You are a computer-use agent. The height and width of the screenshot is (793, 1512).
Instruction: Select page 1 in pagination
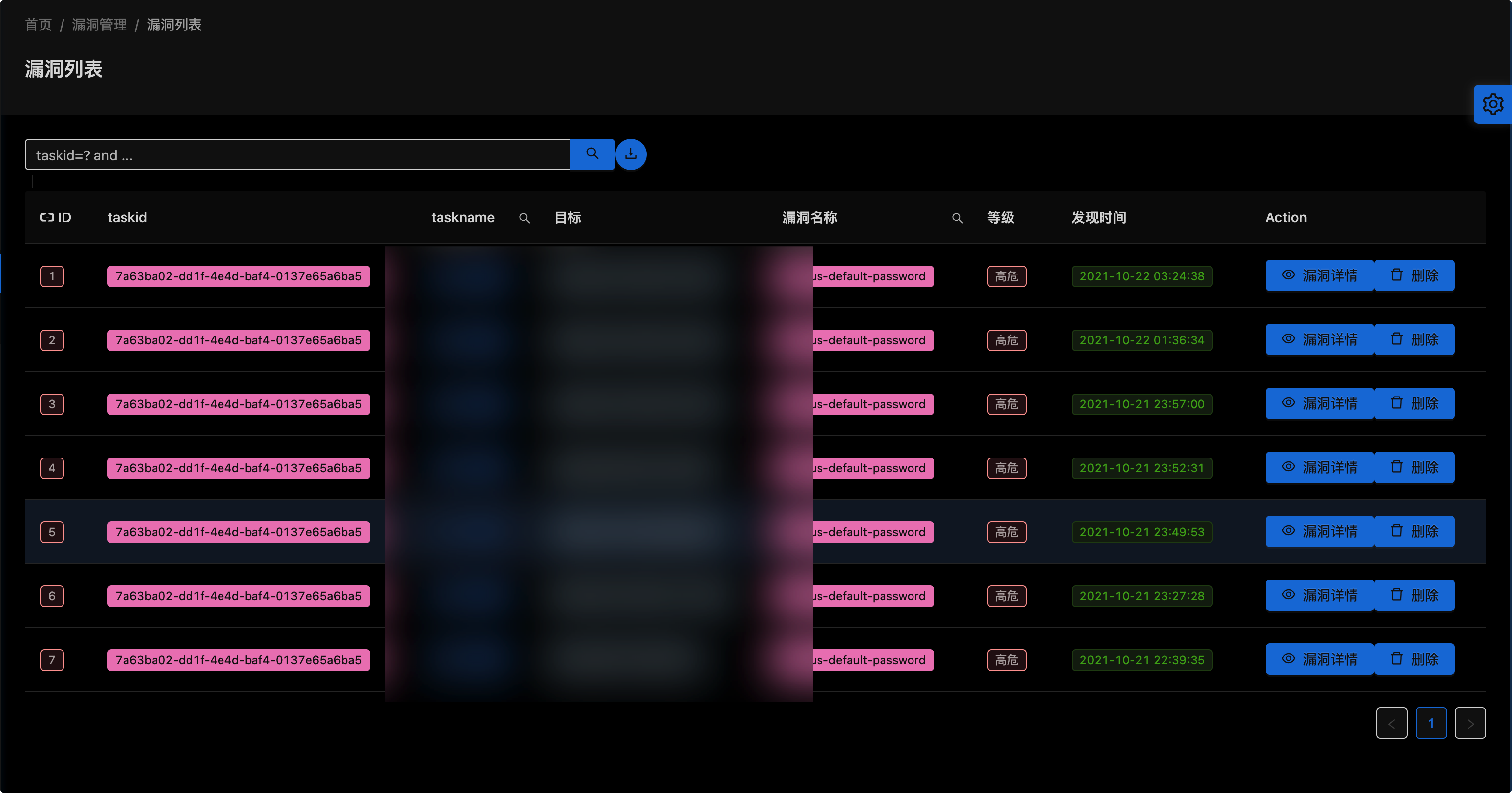1430,723
